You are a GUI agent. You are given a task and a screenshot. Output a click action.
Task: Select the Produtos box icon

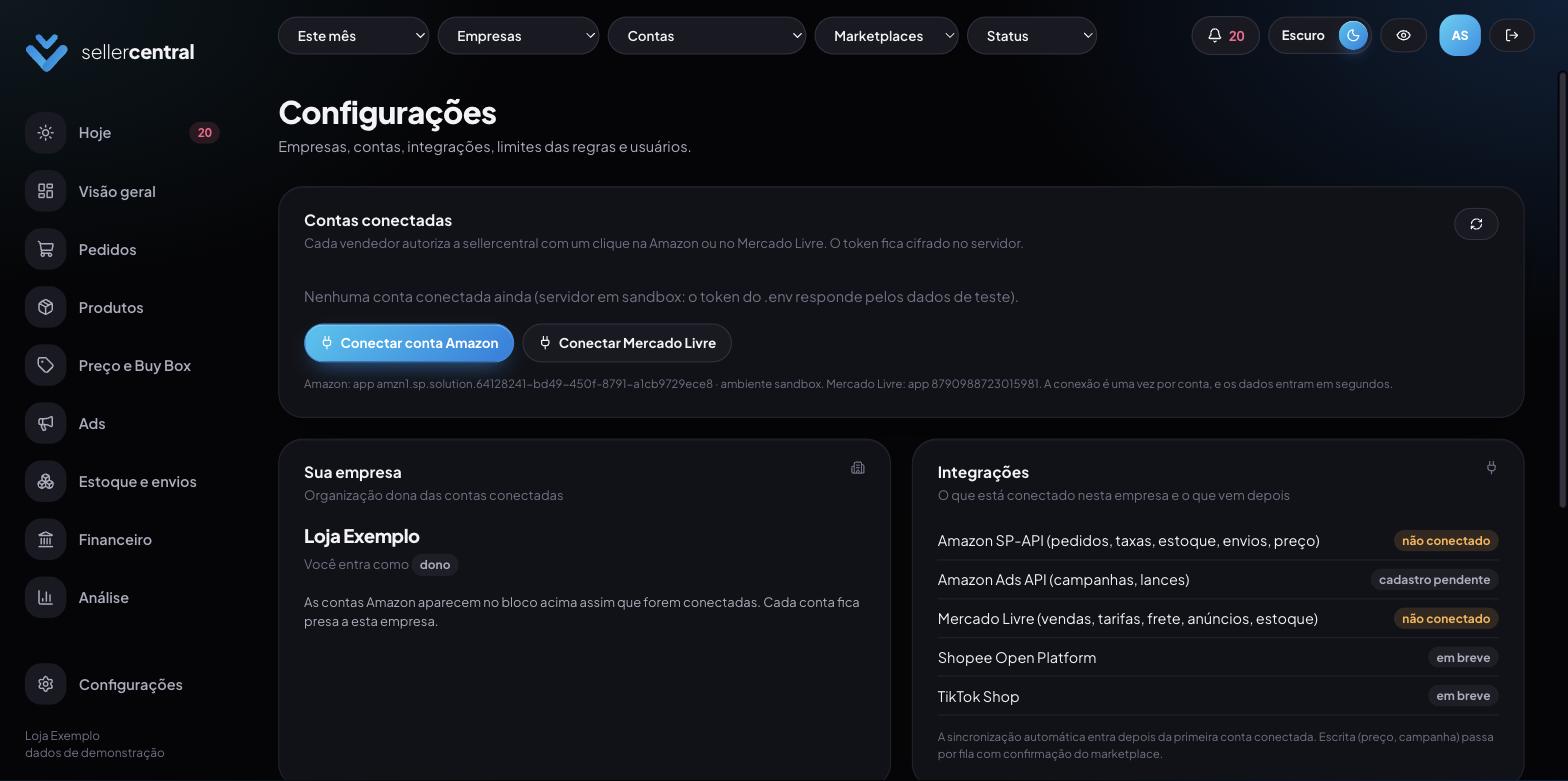[x=45, y=307]
